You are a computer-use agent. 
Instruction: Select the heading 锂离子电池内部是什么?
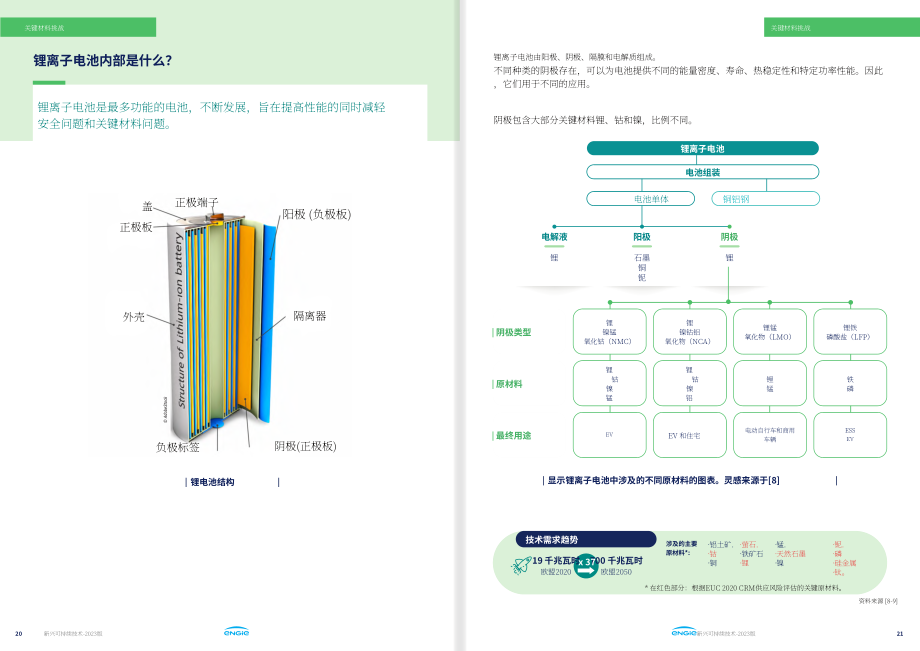tap(103, 60)
